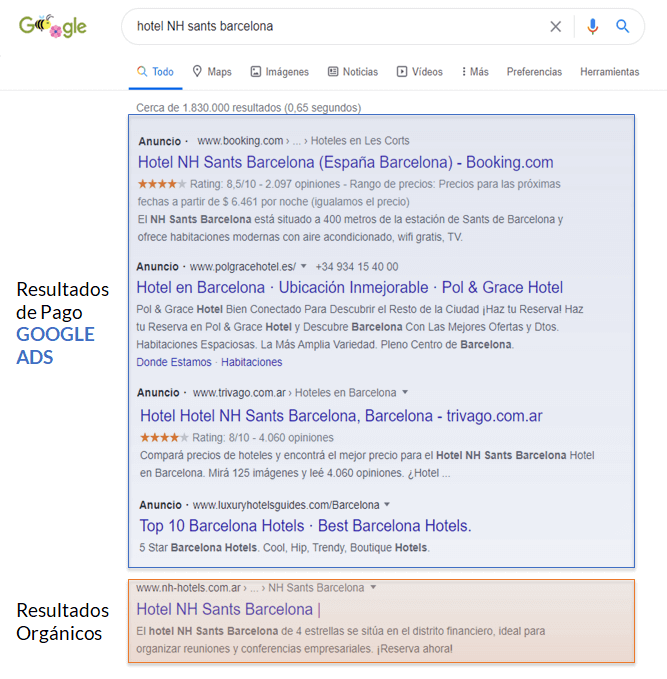The height and width of the screenshot is (679, 667).
Task: Expand the Más menu
Action: [x=475, y=71]
